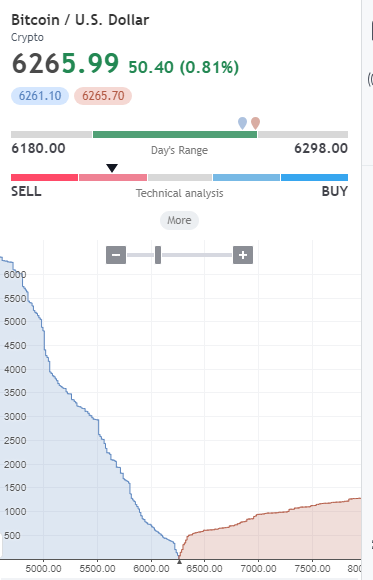Click the 6500.00 label on price axis
The height and width of the screenshot is (580, 373).
(205, 569)
